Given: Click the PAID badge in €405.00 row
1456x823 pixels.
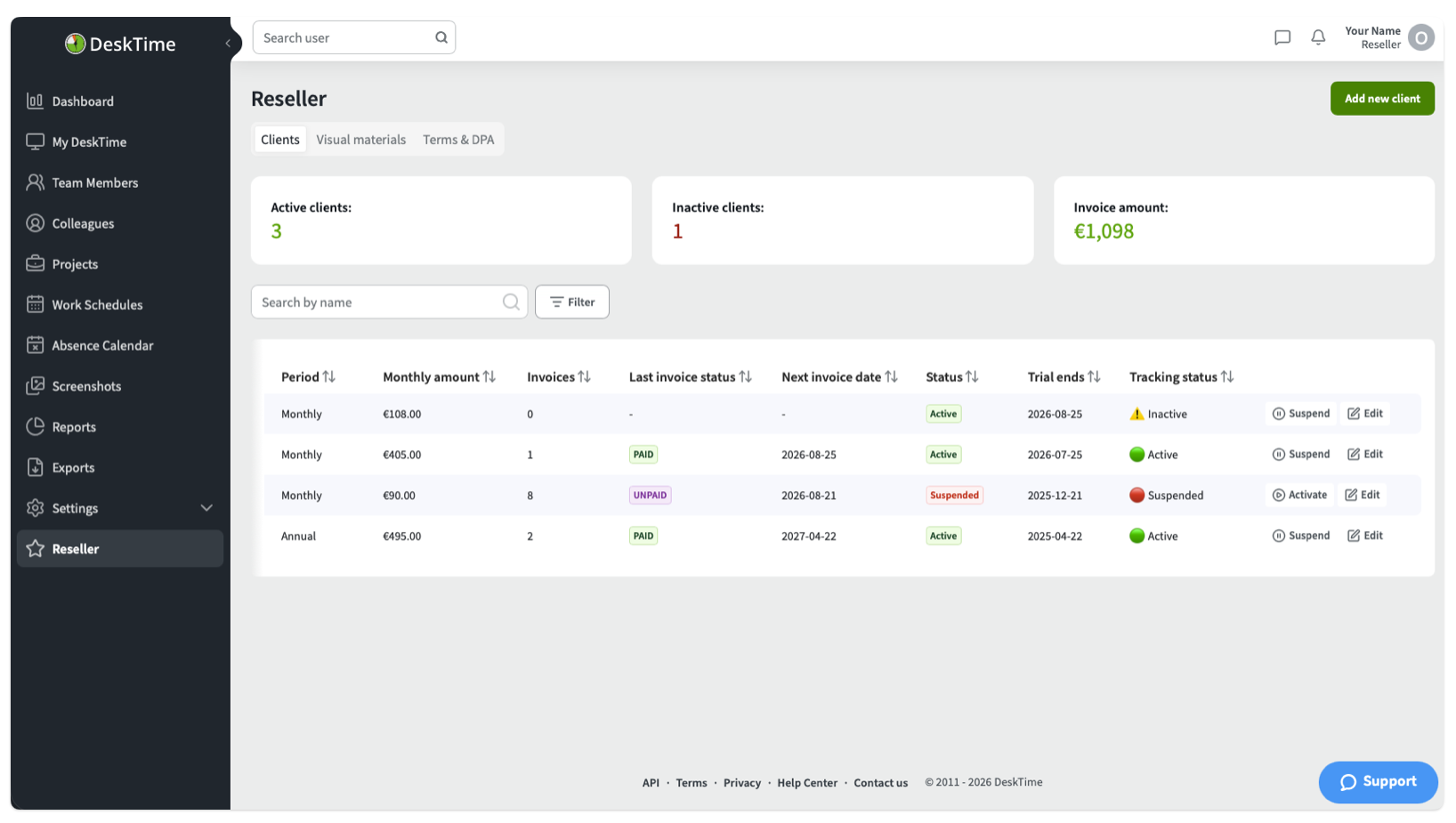Looking at the screenshot, I should click(x=643, y=454).
